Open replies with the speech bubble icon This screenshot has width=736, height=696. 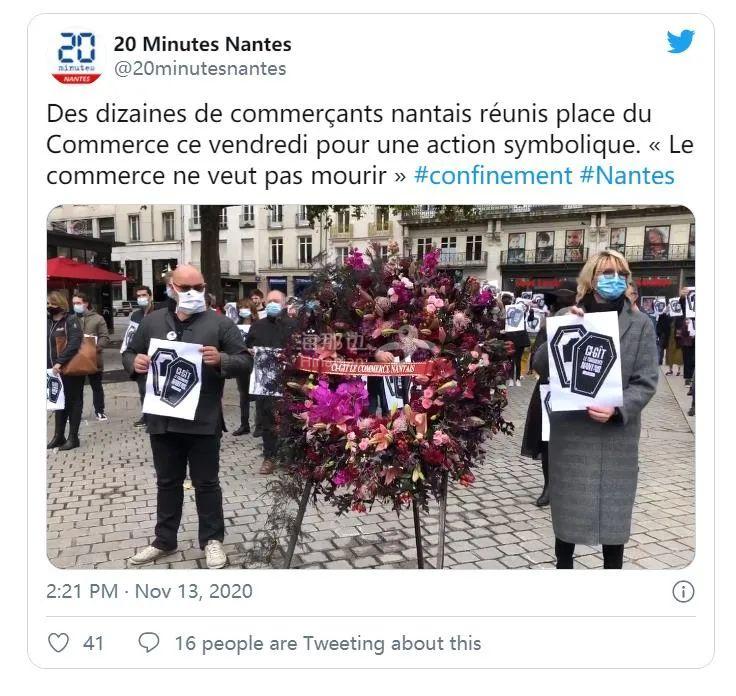tap(149, 642)
